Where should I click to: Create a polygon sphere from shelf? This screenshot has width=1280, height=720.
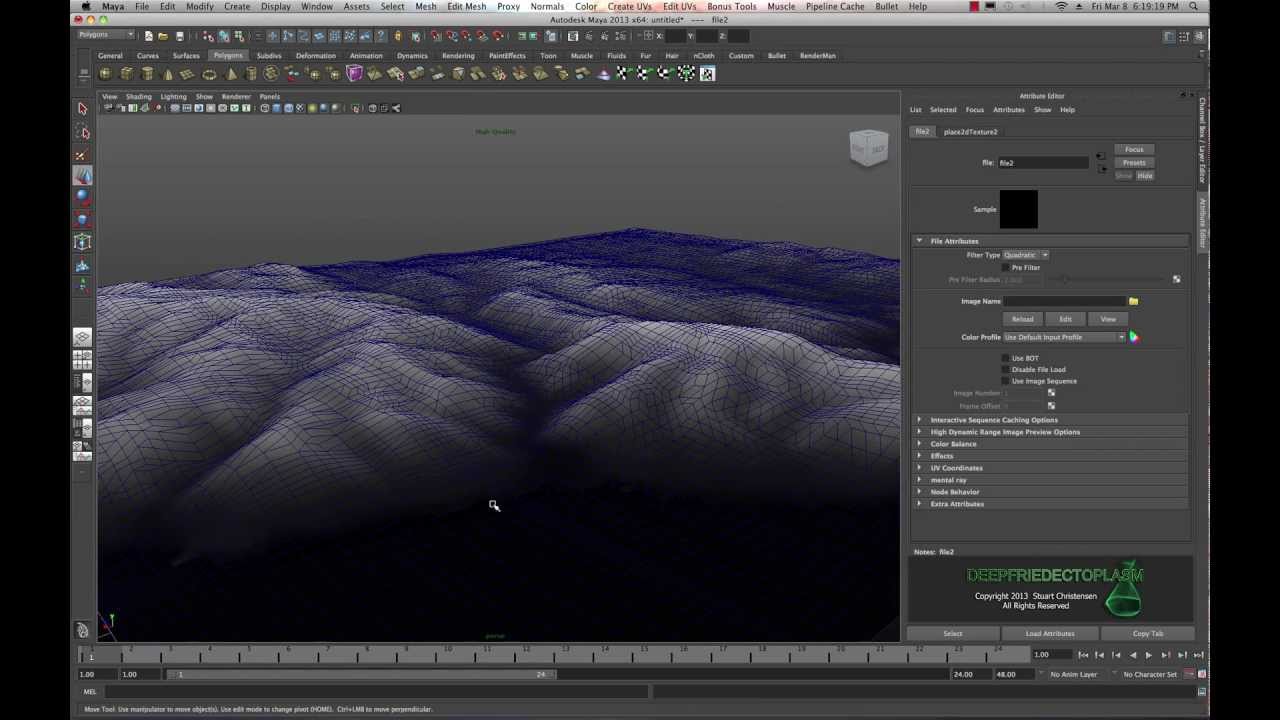click(x=105, y=74)
